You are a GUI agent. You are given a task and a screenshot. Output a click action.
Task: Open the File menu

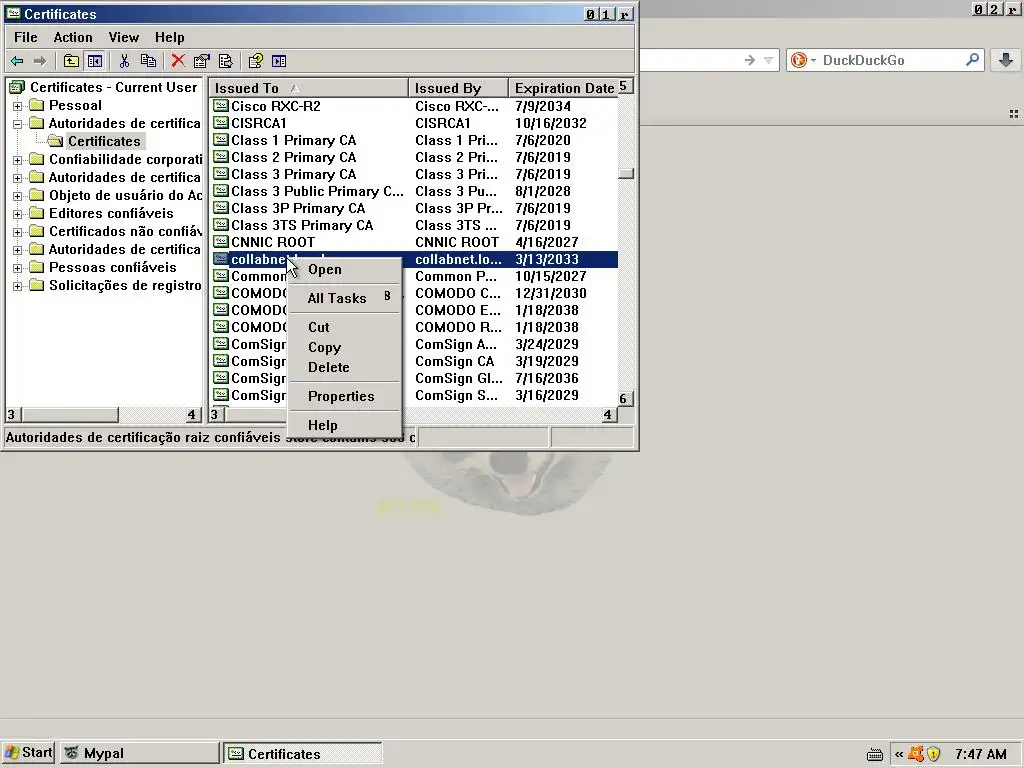coord(26,37)
